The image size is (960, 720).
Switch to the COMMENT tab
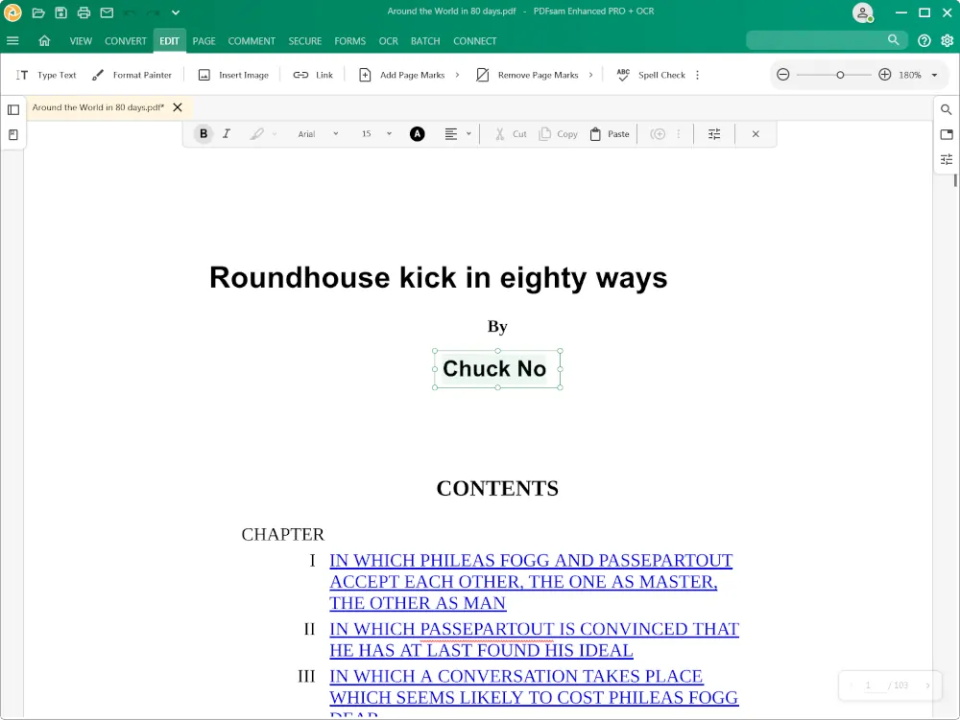(x=252, y=41)
